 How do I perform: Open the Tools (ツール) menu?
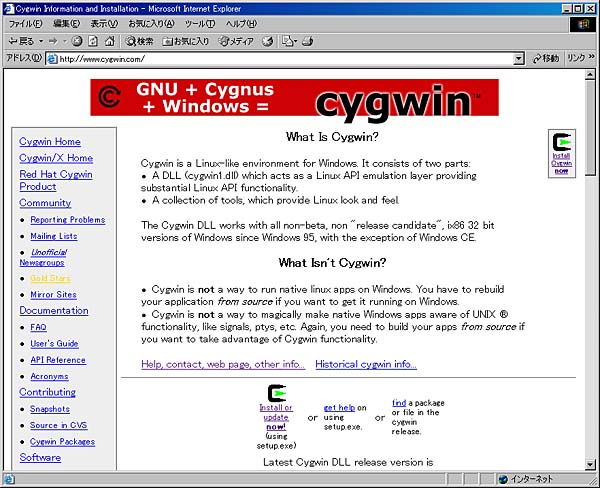click(200, 24)
